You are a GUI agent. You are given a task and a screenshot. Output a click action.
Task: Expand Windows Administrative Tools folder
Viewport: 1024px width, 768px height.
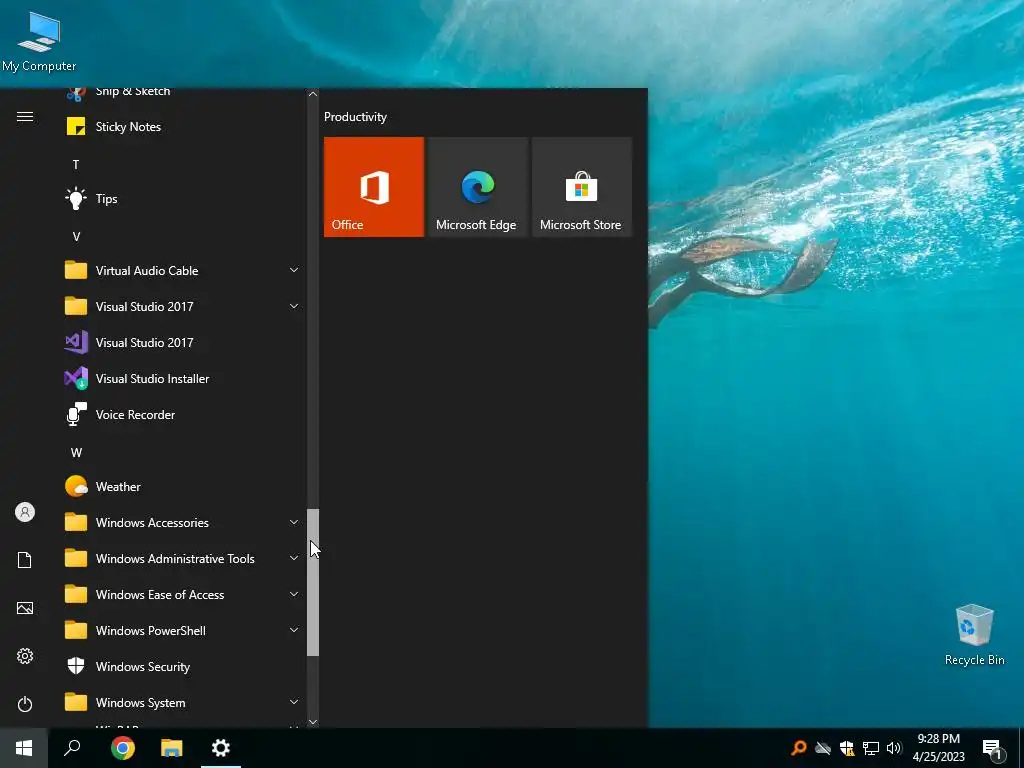(182, 559)
